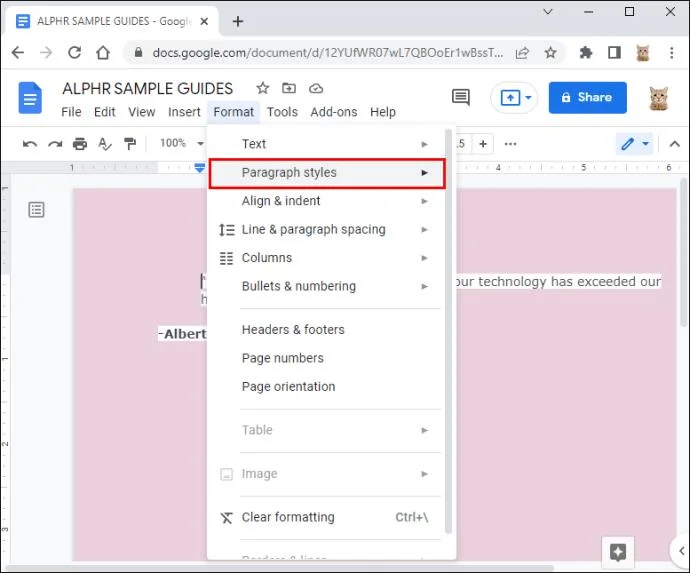Viewport: 690px width, 573px height.
Task: Click the blue Share button
Action: [x=587, y=98]
